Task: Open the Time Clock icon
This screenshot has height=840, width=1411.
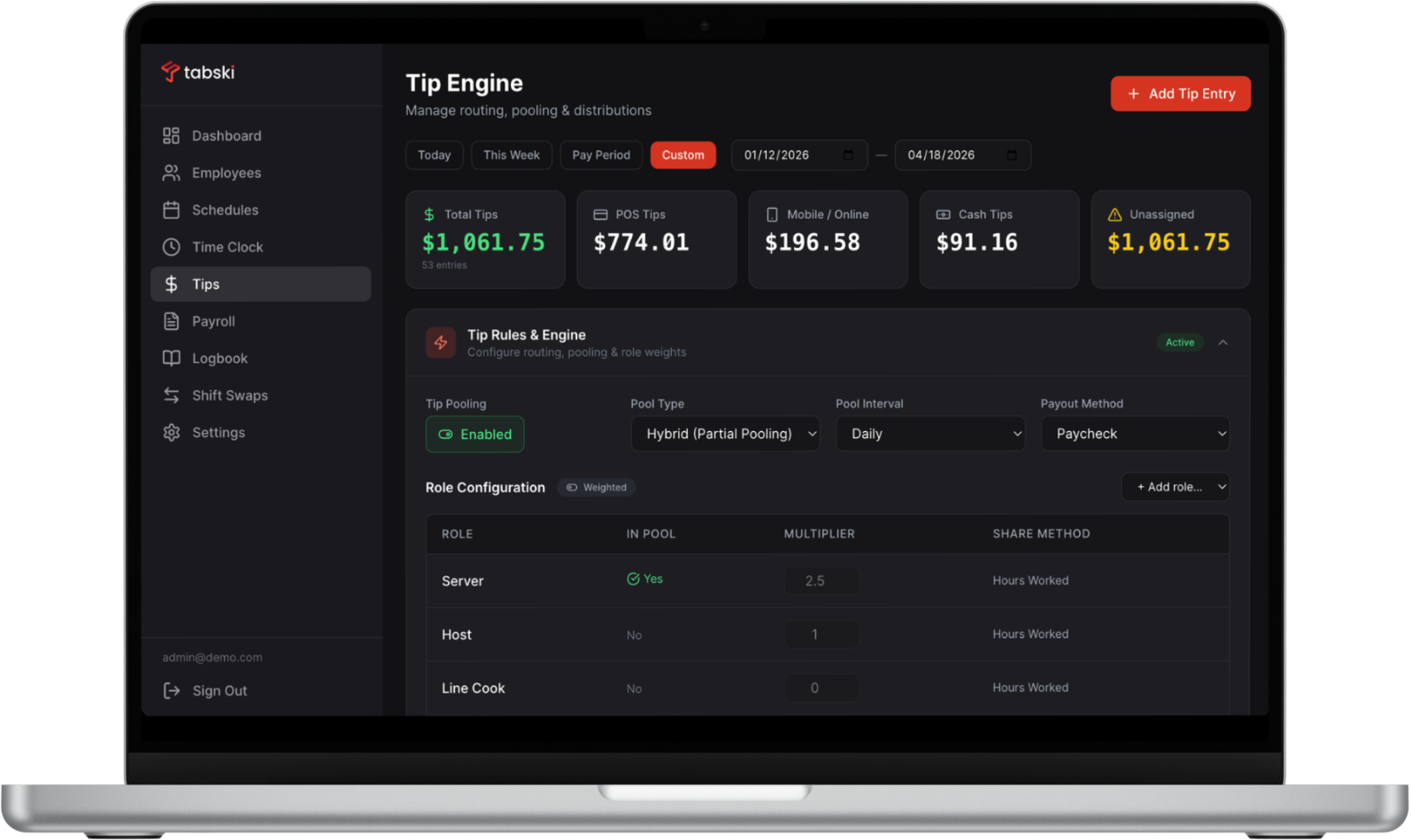Action: pos(171,247)
